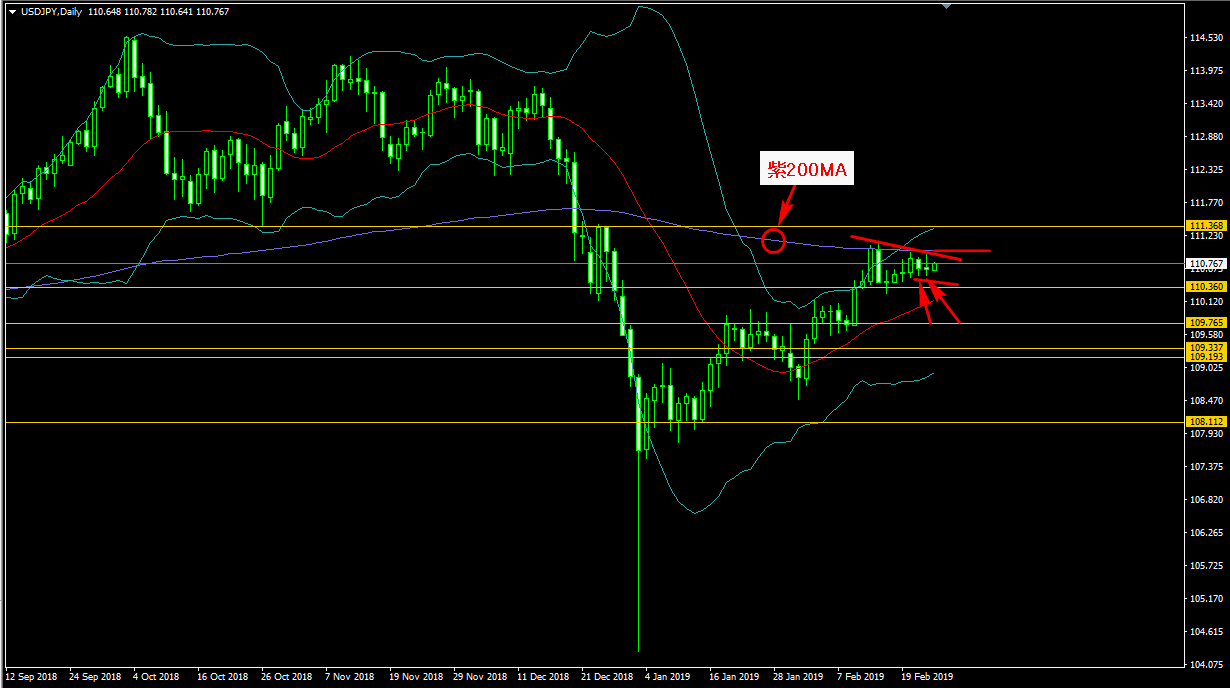This screenshot has width=1230, height=688.
Task: Click the 106.265 price axis value
Action: [x=1206, y=533]
